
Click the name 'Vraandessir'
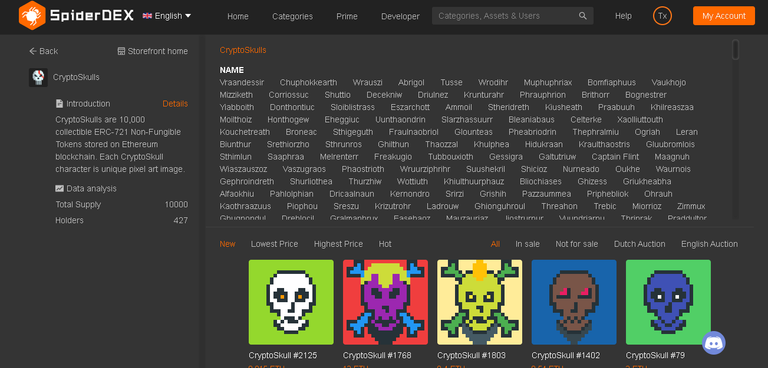pyautogui.click(x=241, y=82)
